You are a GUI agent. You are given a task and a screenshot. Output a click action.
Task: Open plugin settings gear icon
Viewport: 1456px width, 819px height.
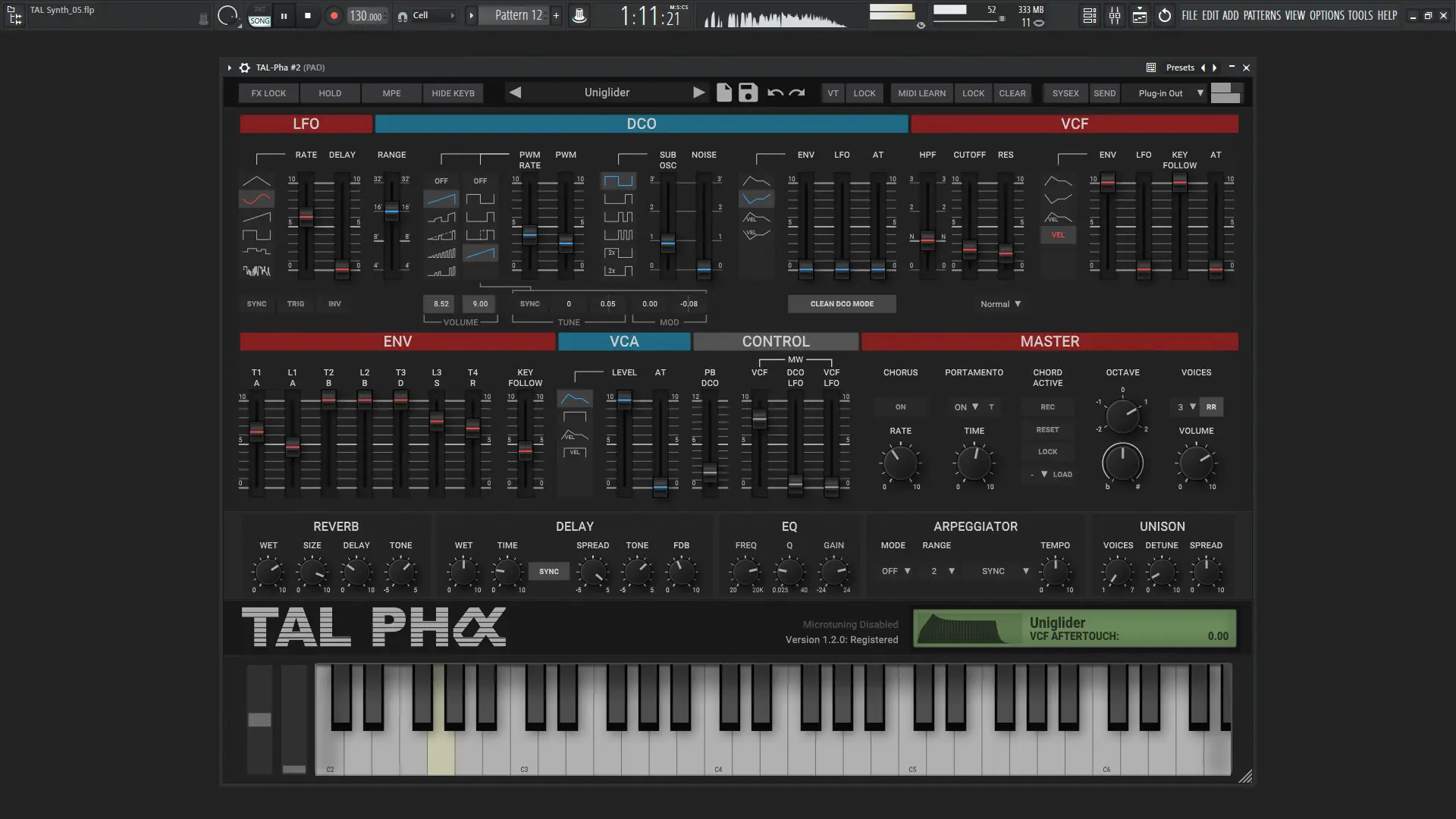(x=244, y=67)
